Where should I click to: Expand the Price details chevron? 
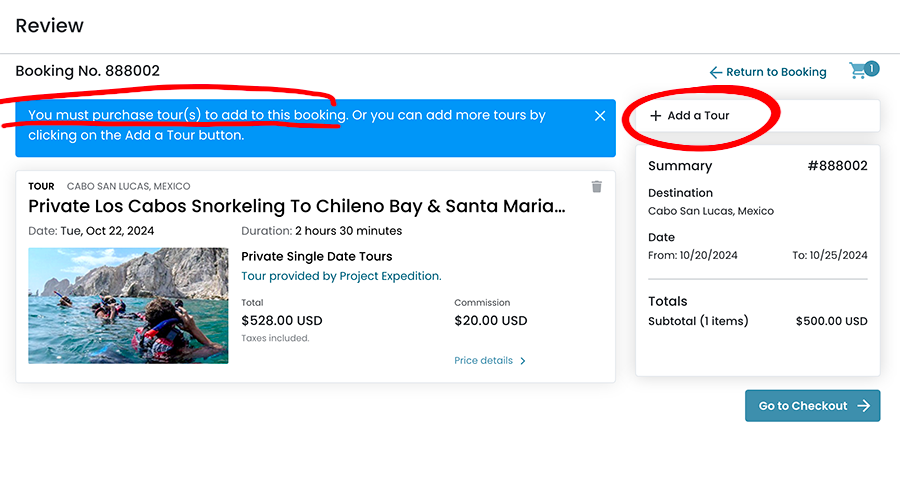(523, 361)
